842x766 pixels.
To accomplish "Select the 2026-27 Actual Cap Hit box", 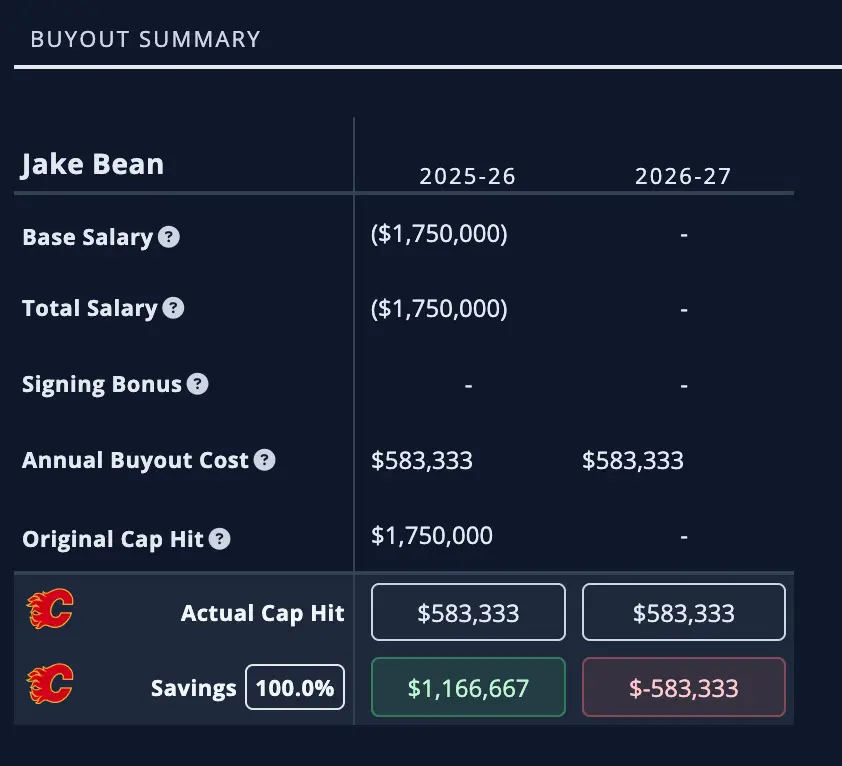I will point(684,612).
